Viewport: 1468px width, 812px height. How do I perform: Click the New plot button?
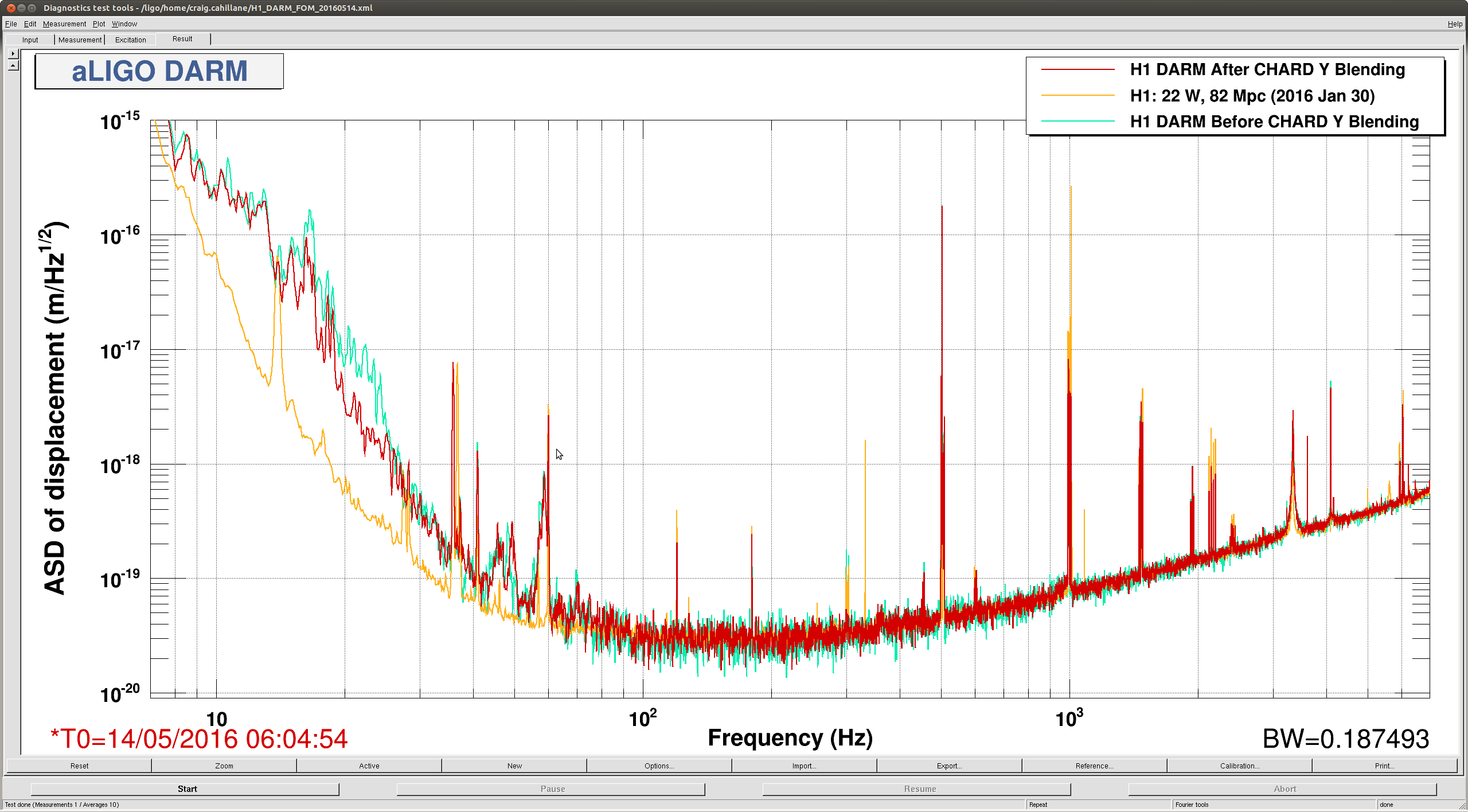[514, 766]
